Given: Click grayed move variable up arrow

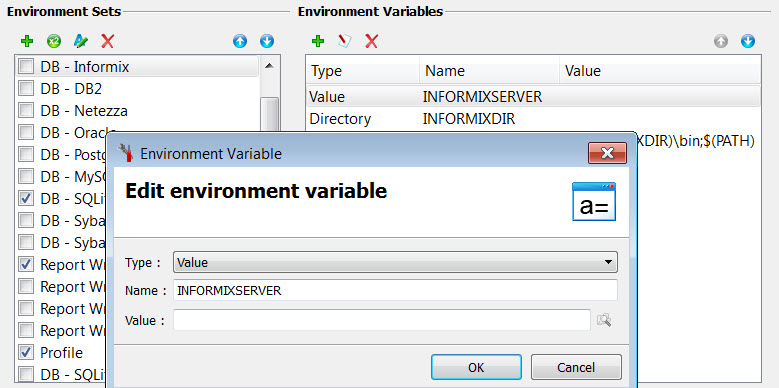Looking at the screenshot, I should [x=721, y=41].
